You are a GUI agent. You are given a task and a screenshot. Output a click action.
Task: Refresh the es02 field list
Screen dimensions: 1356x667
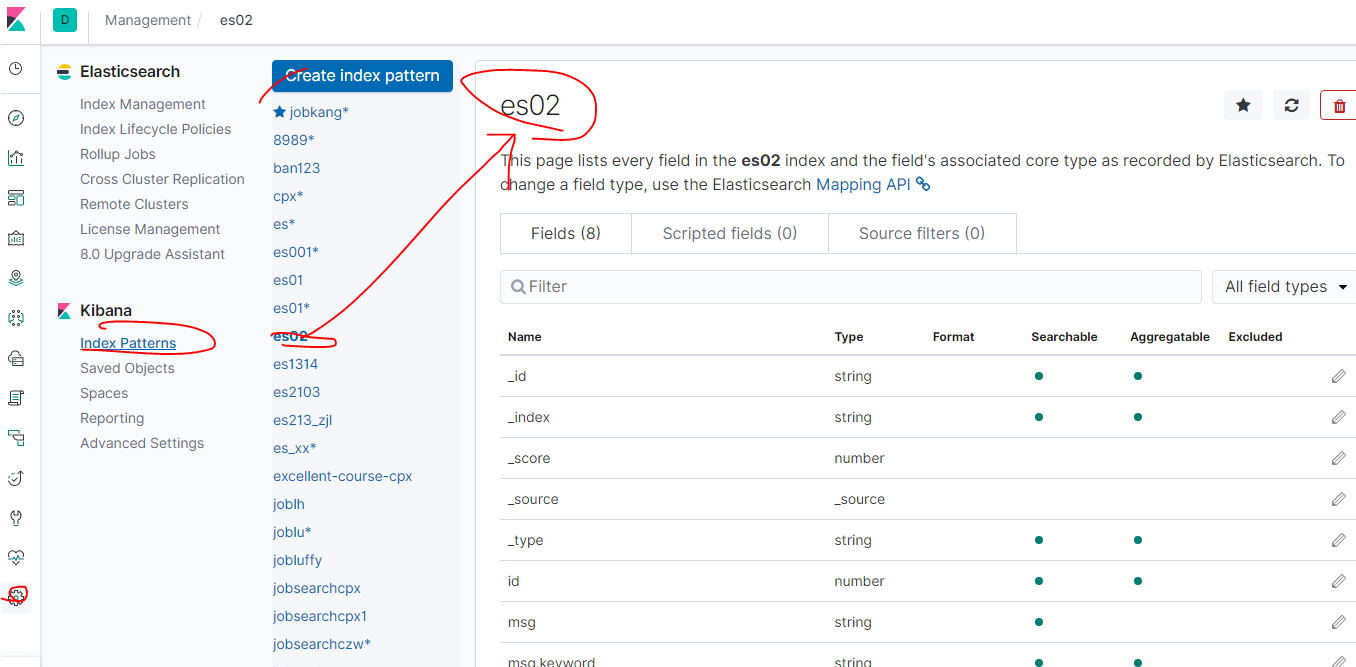coord(1292,105)
